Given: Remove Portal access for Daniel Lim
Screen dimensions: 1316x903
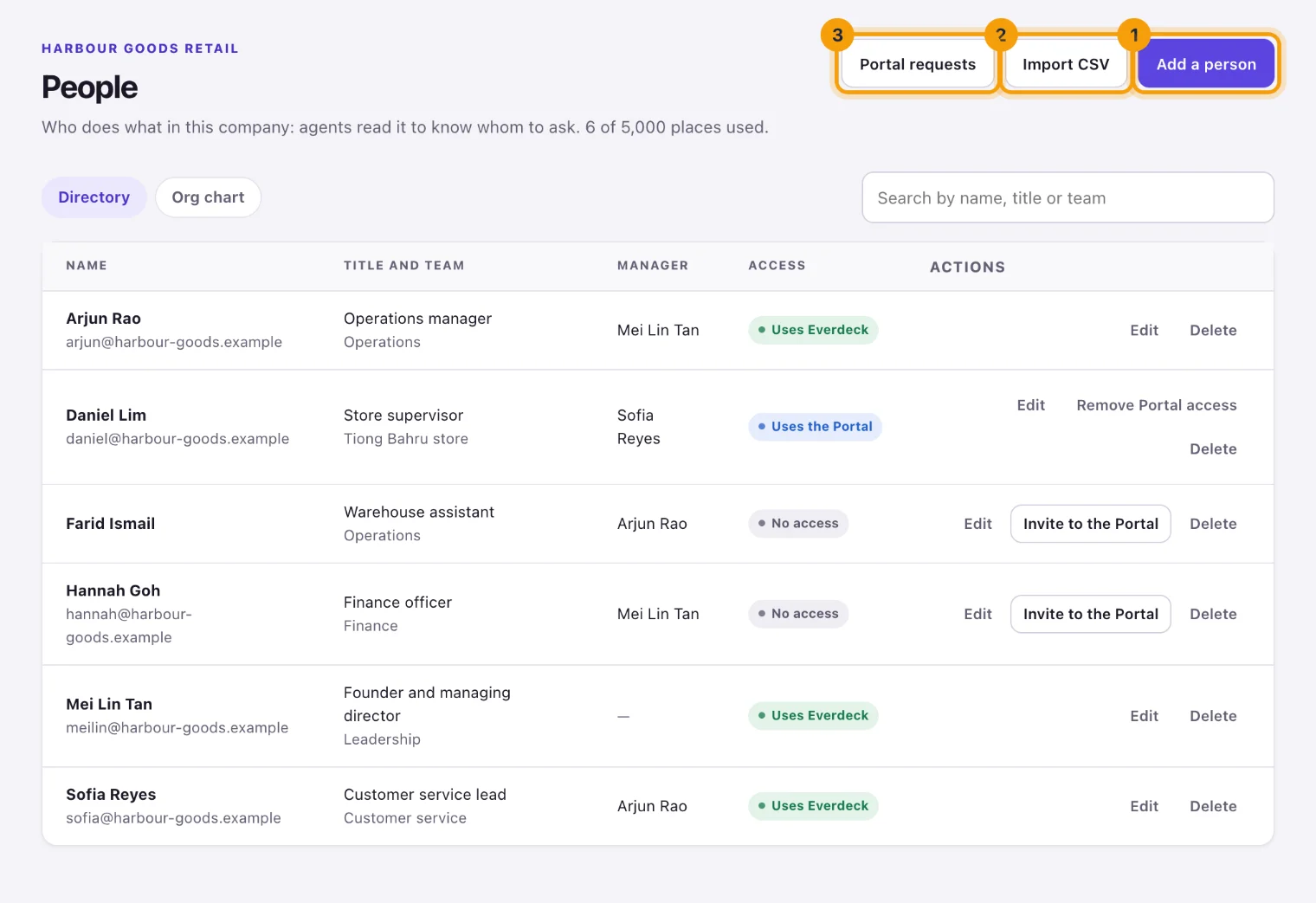Looking at the screenshot, I should tap(1156, 405).
